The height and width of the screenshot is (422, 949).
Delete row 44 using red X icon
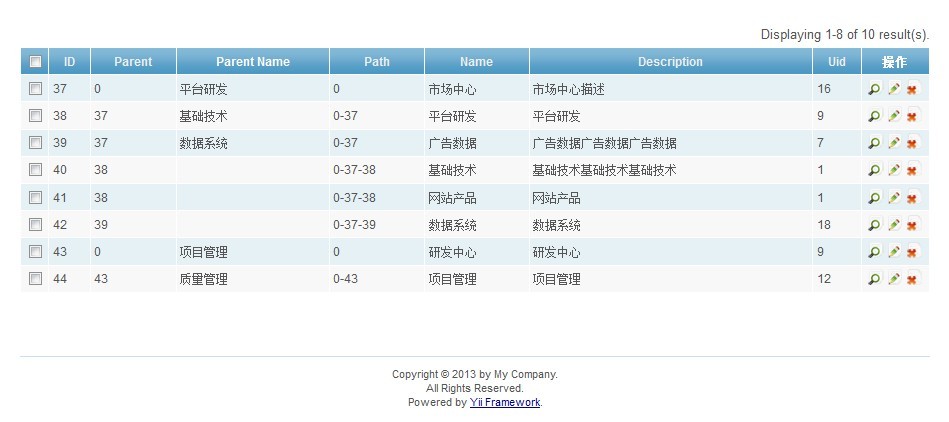click(x=912, y=280)
